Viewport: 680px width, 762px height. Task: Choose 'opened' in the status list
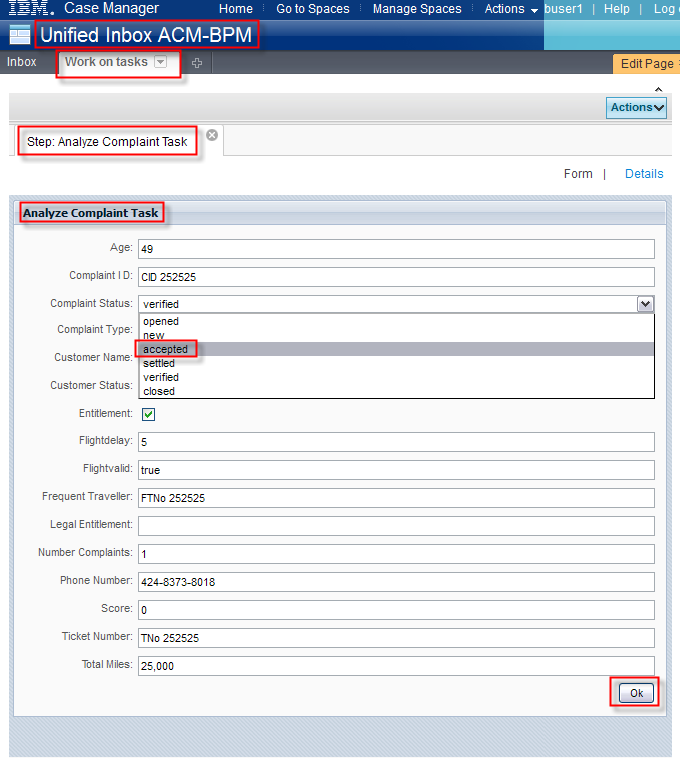[396, 321]
